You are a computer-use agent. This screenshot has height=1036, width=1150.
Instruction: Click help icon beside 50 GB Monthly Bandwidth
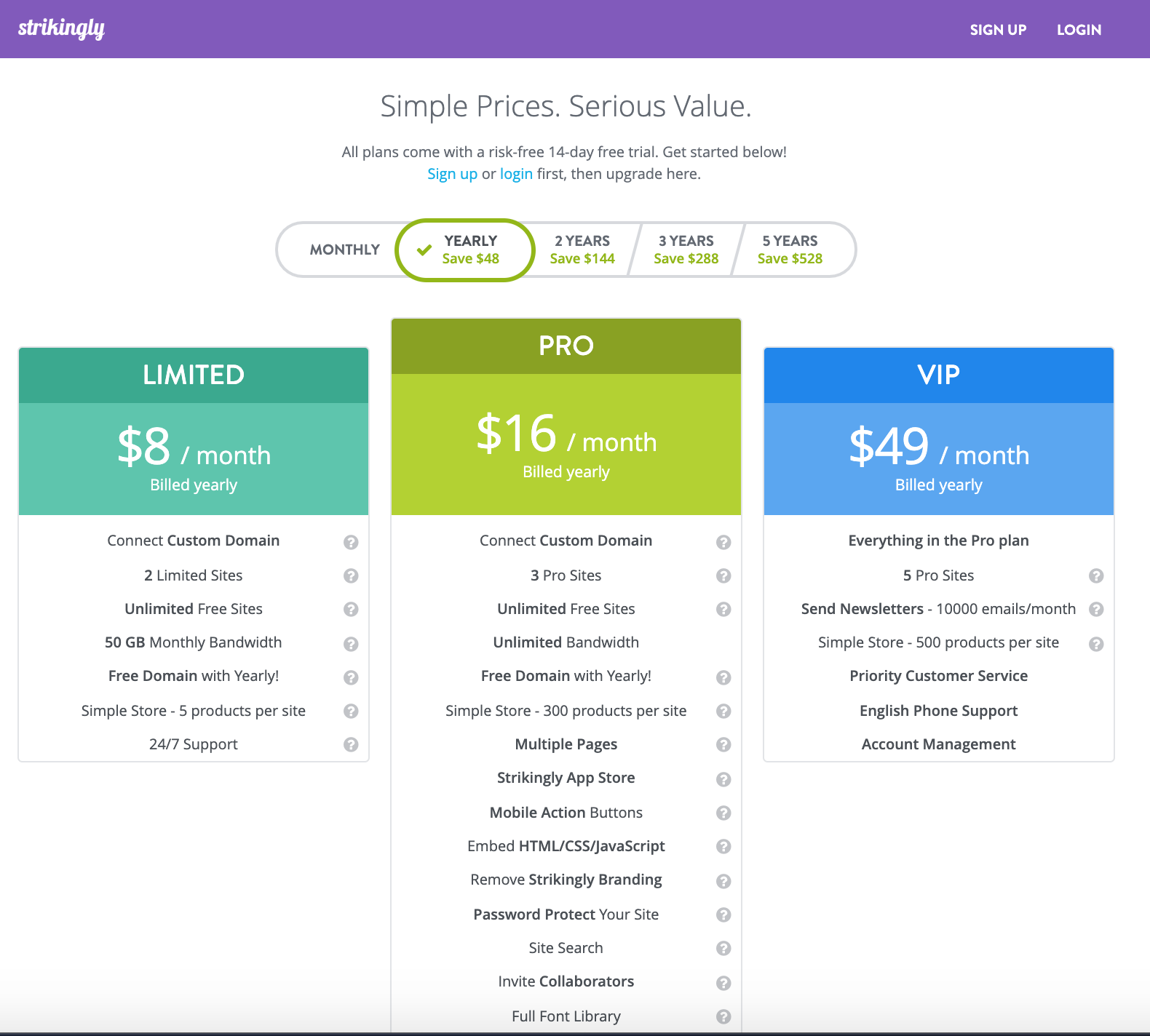click(351, 644)
